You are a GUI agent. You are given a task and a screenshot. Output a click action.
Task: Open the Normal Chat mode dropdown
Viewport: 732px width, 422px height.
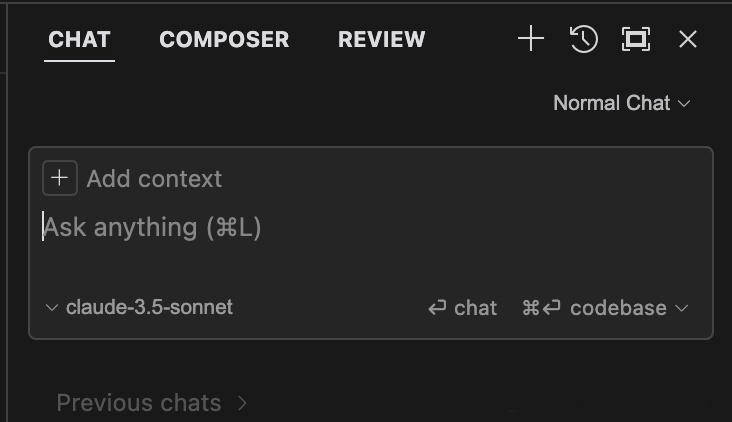(x=621, y=103)
